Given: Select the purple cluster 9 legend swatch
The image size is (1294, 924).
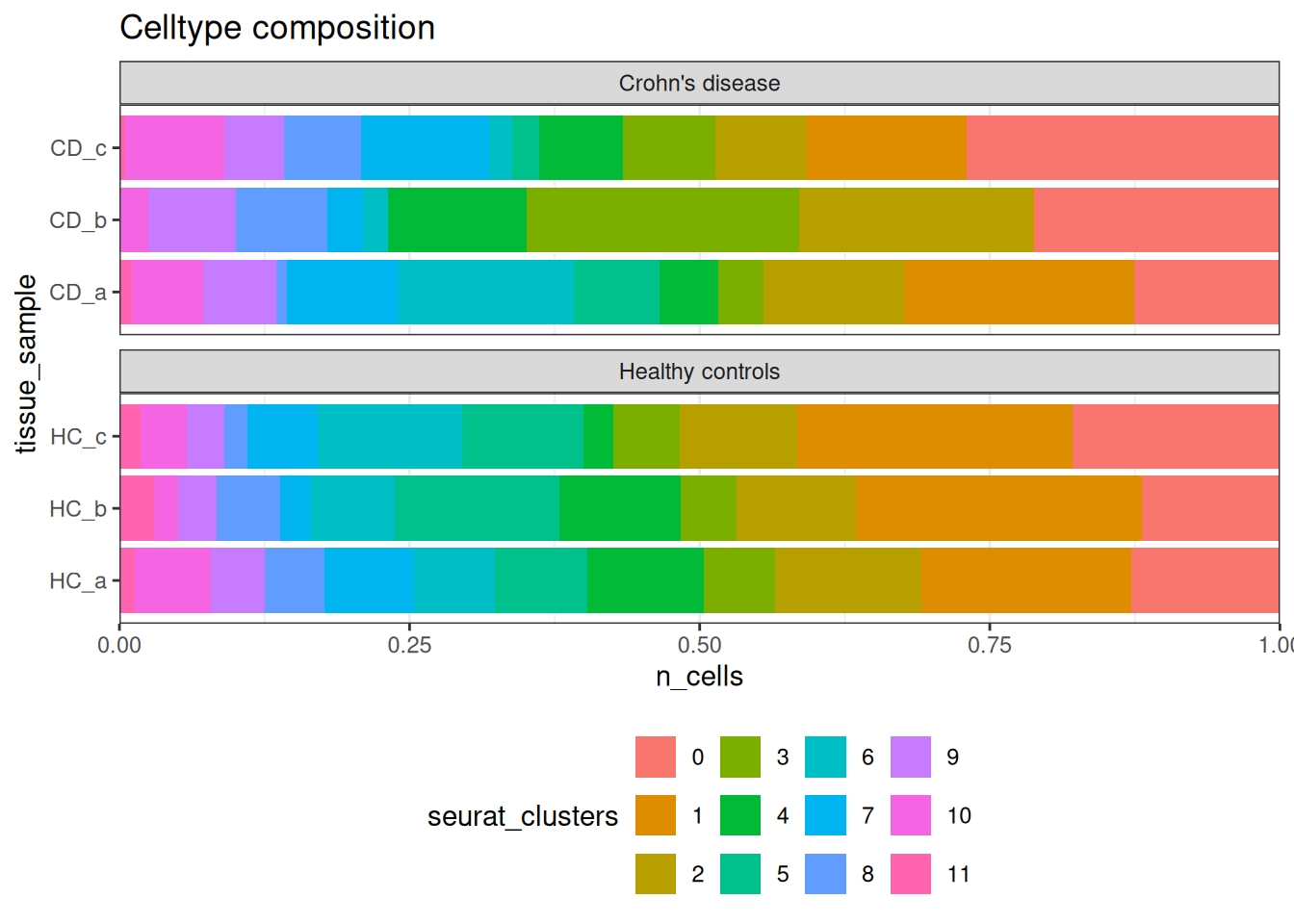Looking at the screenshot, I should (911, 757).
